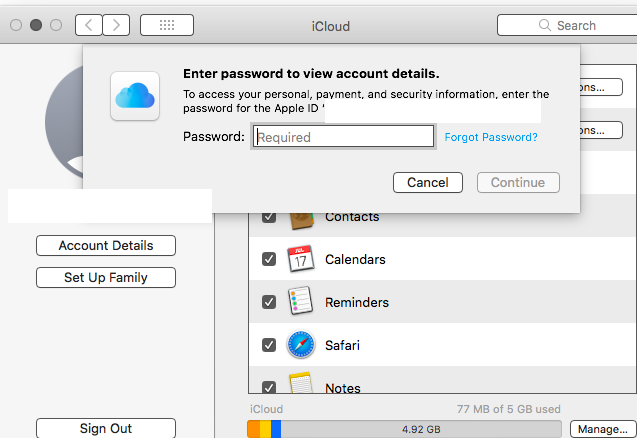Open Account Details
637x438 pixels.
click(x=106, y=245)
